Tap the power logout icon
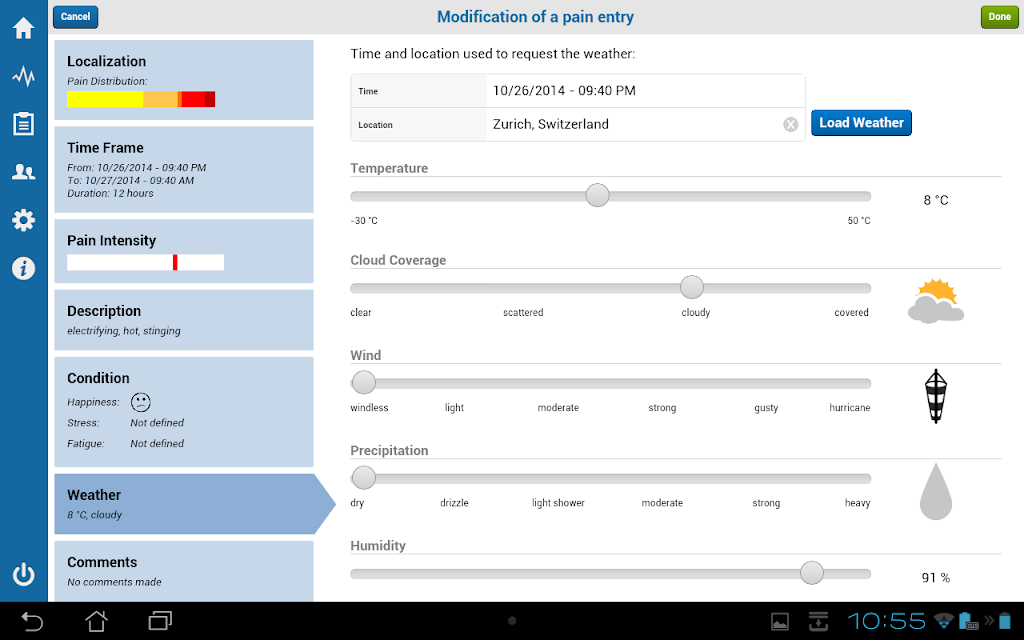The height and width of the screenshot is (640, 1024). click(x=24, y=574)
